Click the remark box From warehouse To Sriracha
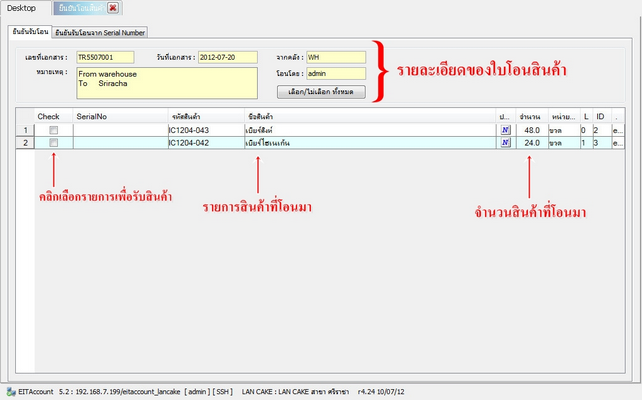Image resolution: width=642 pixels, height=400 pixels. (x=167, y=83)
